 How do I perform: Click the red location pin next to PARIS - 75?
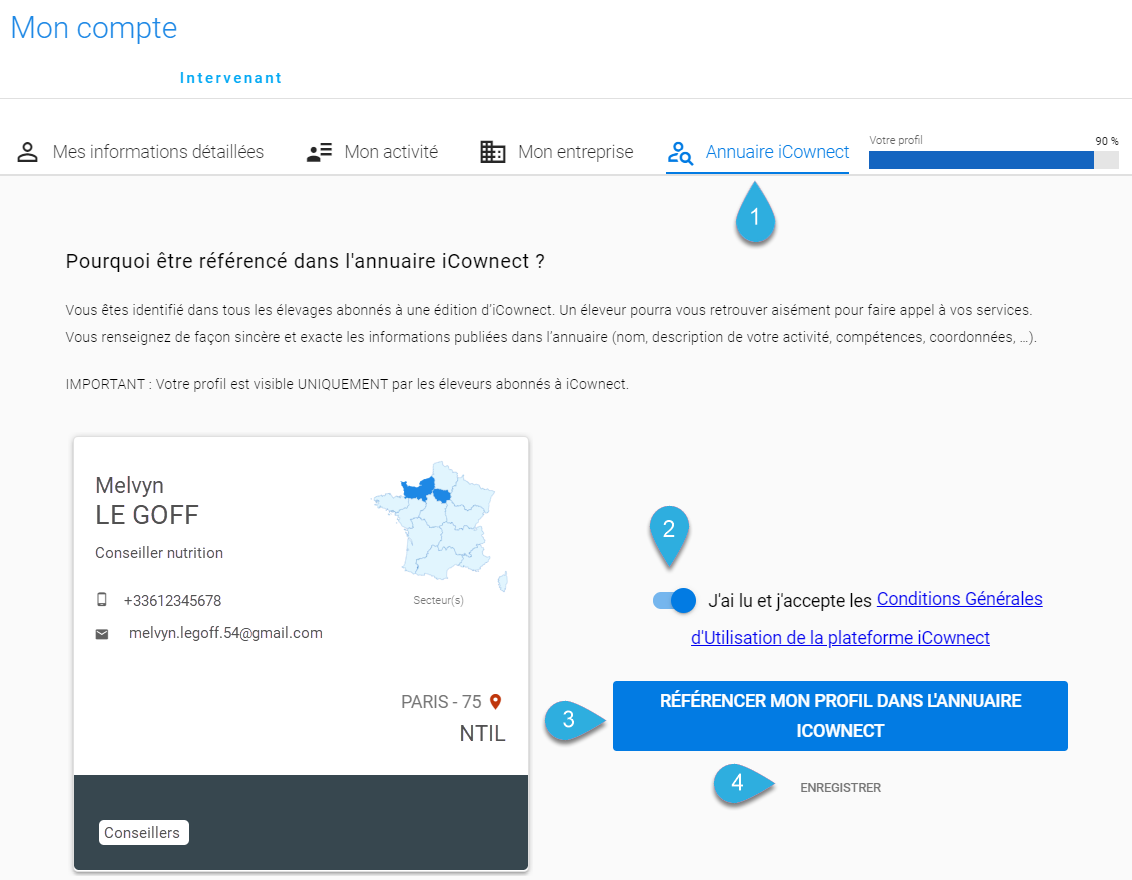coord(495,701)
